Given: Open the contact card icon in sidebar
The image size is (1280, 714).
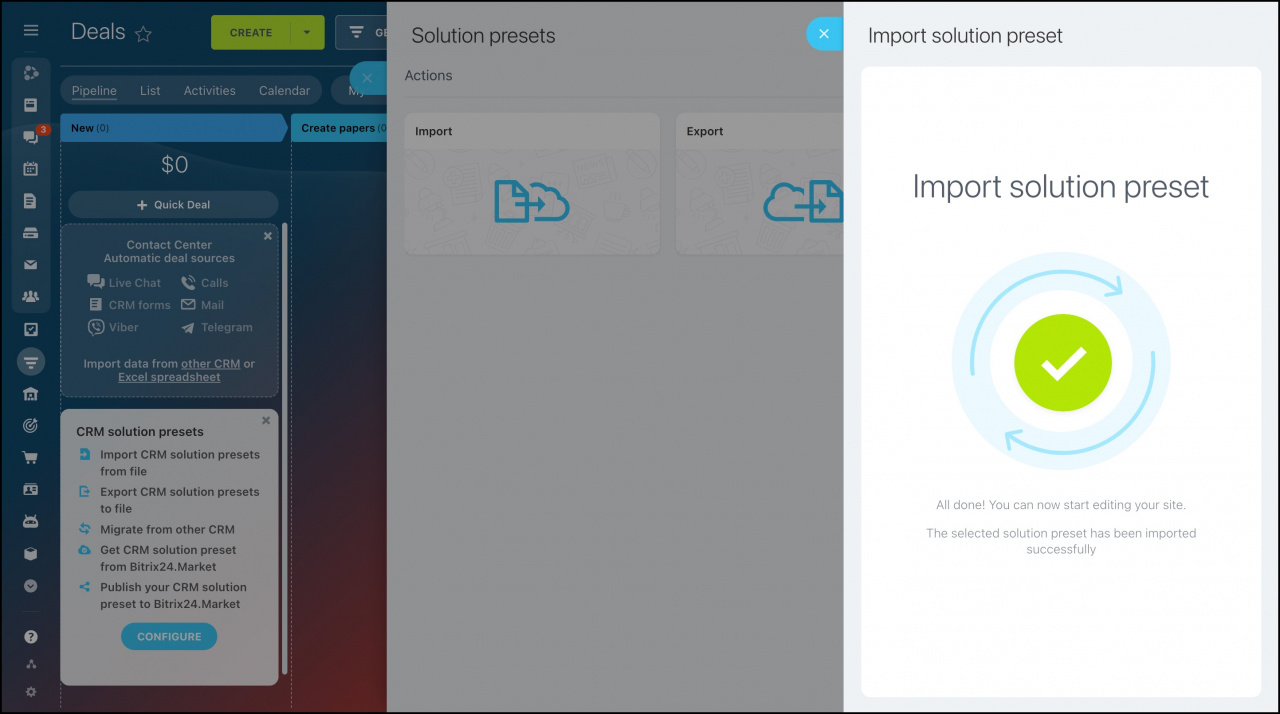Looking at the screenshot, I should [31, 490].
